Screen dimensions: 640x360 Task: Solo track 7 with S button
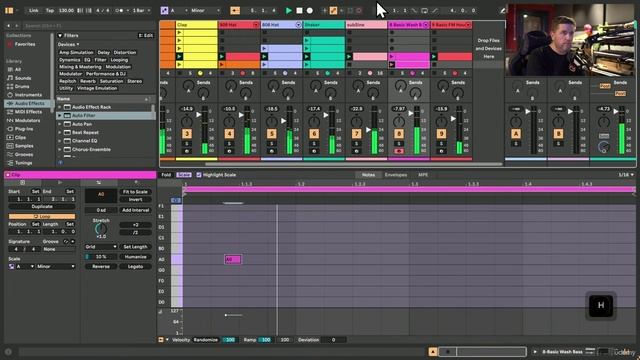tap(357, 144)
